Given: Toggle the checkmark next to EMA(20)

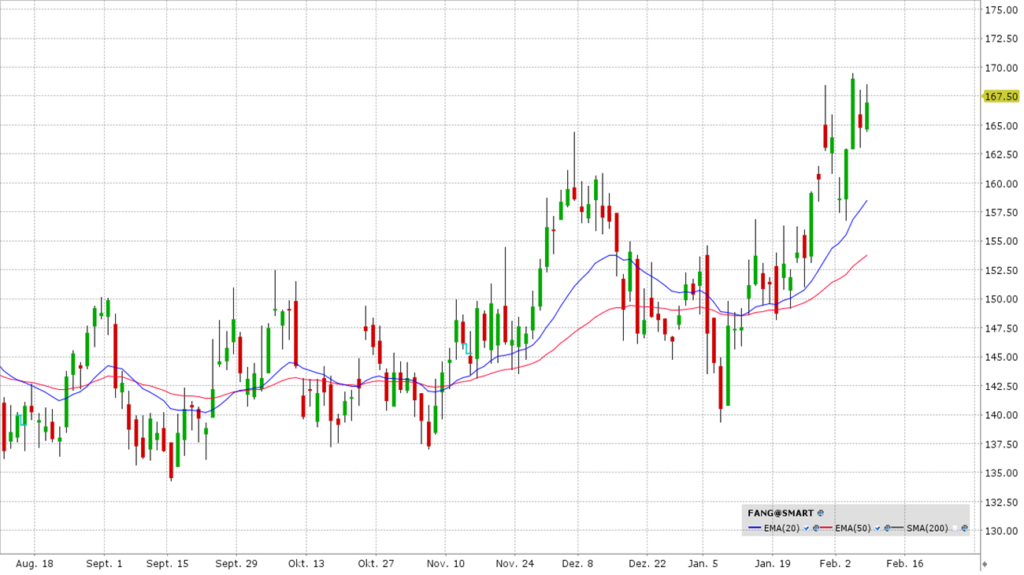Looking at the screenshot, I should pyautogui.click(x=806, y=528).
